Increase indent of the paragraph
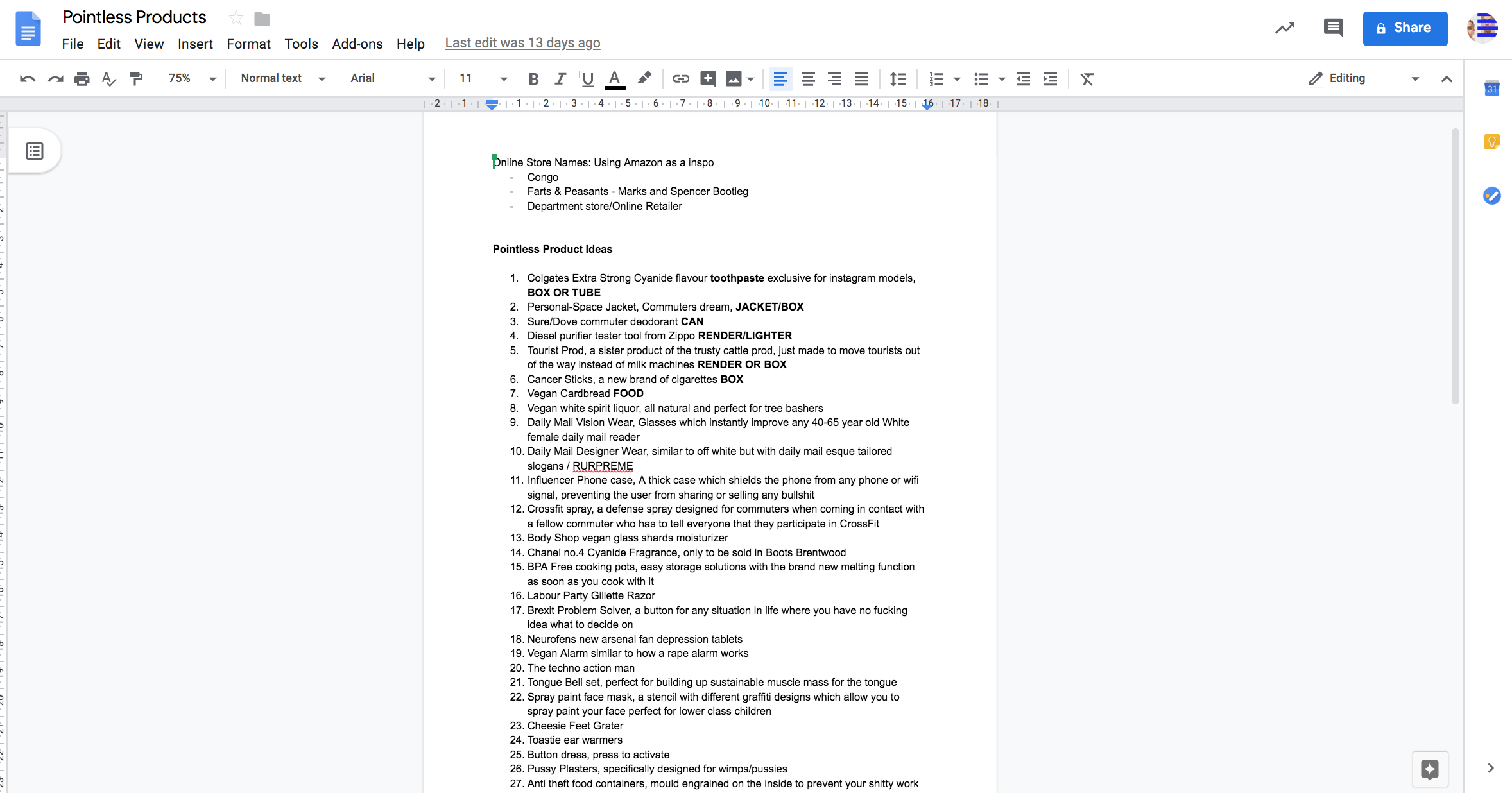This screenshot has width=1512, height=793. coord(1050,79)
